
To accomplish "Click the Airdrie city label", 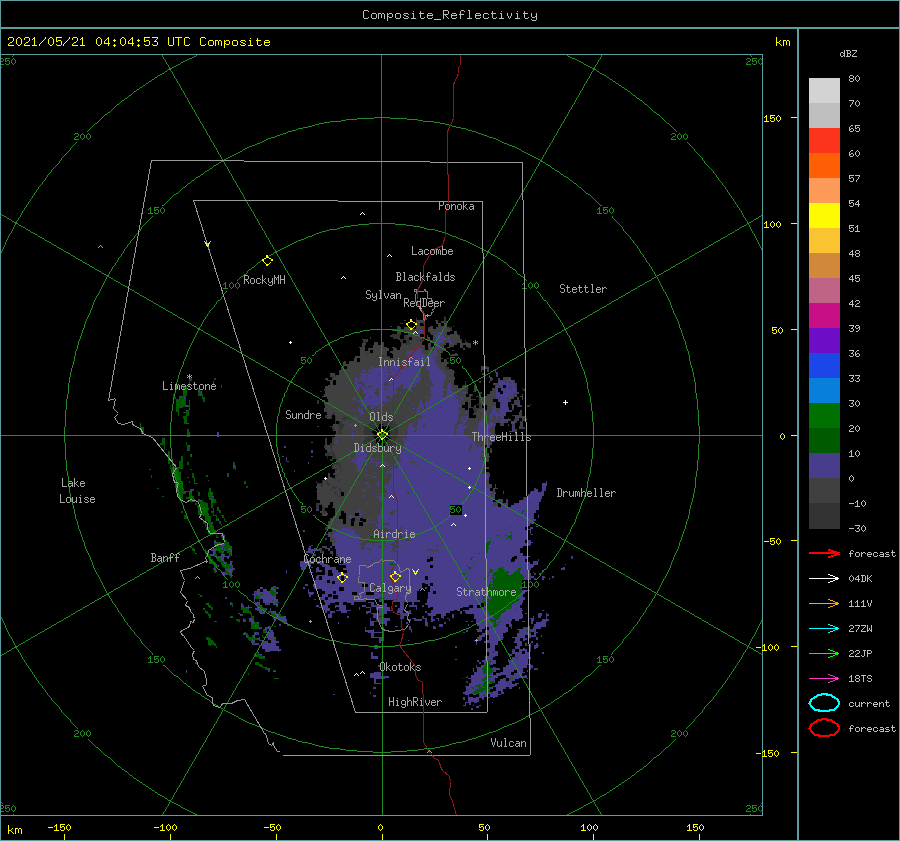I will pos(394,534).
